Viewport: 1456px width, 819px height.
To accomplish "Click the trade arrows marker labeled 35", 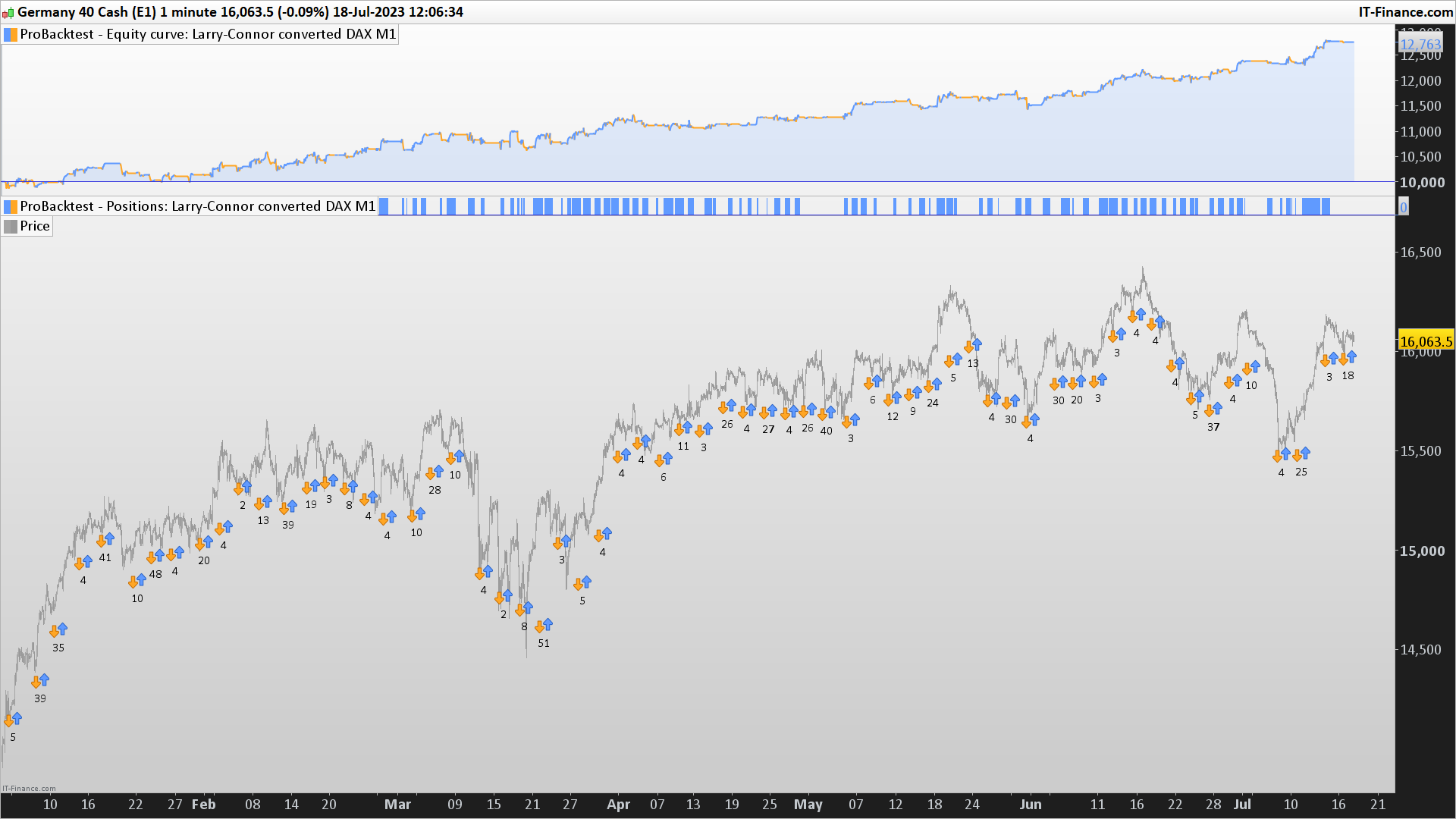I will click(x=58, y=630).
